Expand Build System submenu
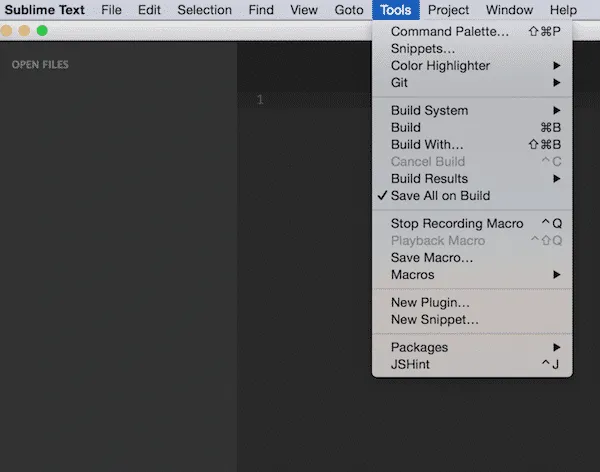This screenshot has width=600, height=472. [x=430, y=110]
